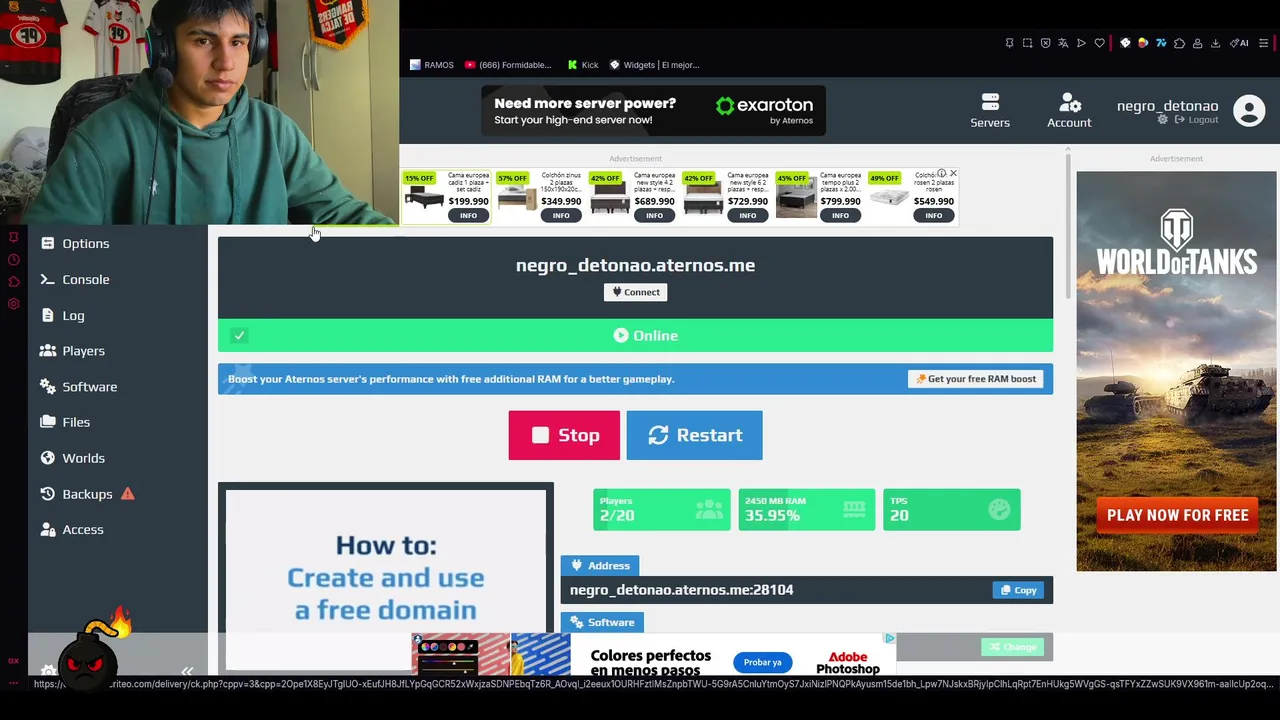Open the Files page in sidebar

click(x=65, y=422)
